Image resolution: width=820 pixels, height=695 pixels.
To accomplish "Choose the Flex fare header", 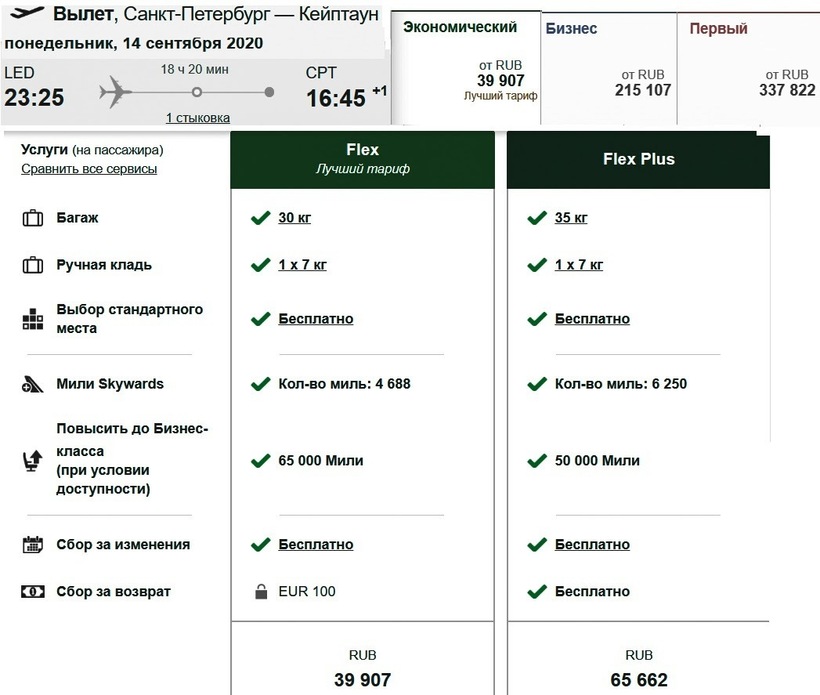I will pos(362,158).
